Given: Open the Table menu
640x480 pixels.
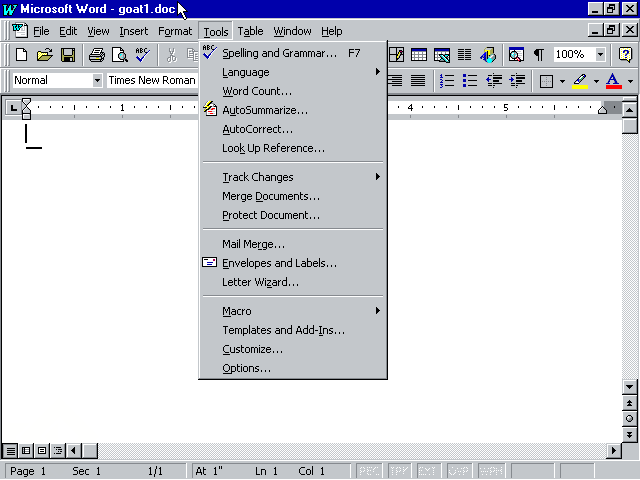Looking at the screenshot, I should click(250, 31).
